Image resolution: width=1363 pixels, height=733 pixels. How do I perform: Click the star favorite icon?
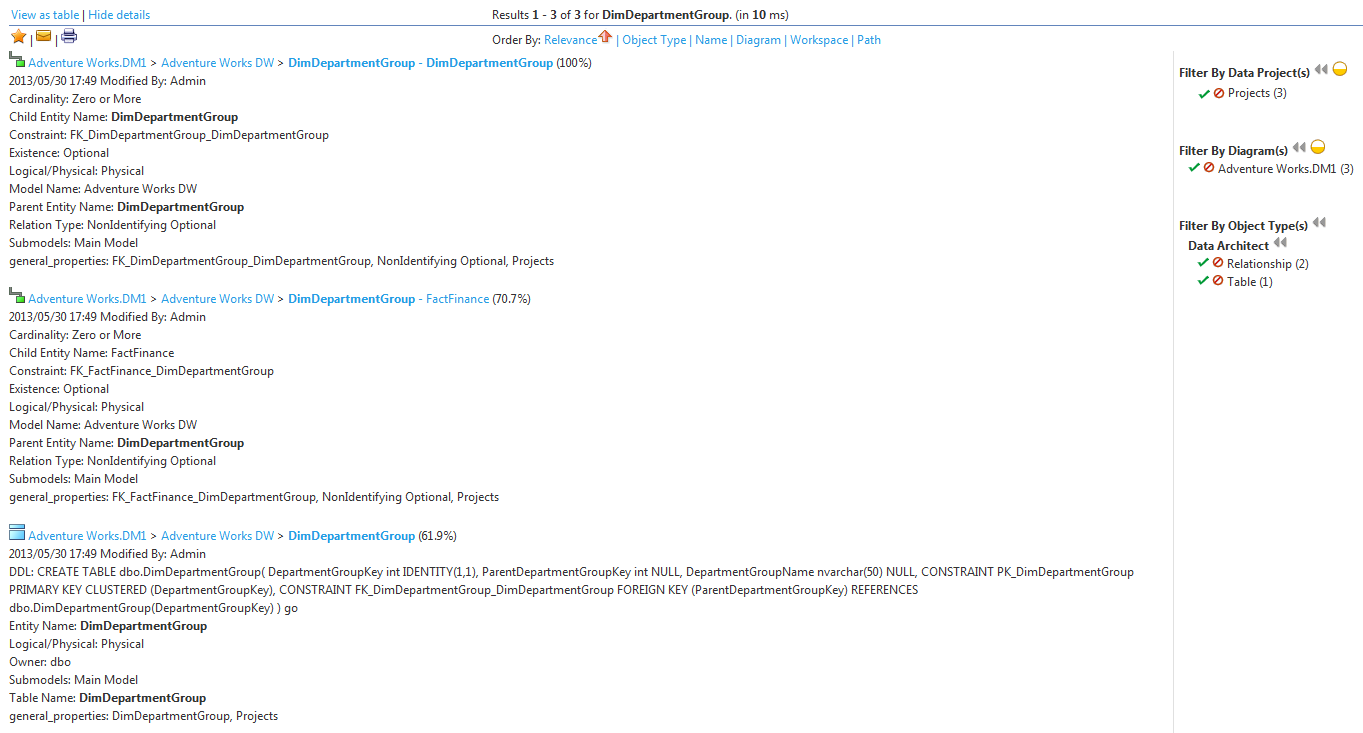[x=18, y=37]
